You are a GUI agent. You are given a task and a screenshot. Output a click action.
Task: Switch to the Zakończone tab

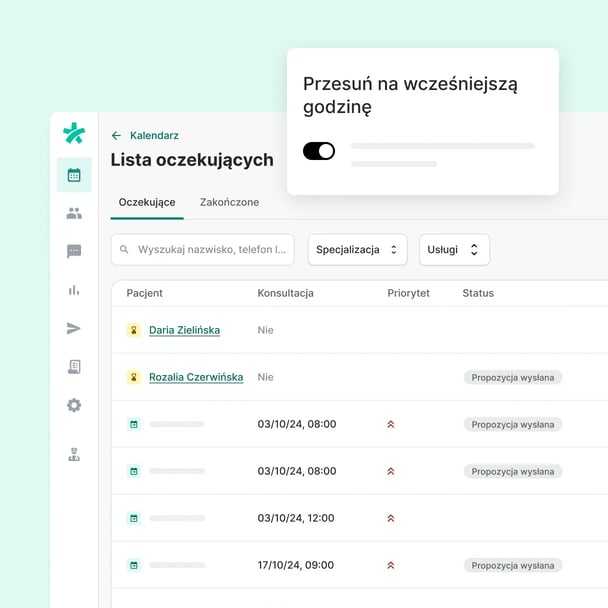click(230, 202)
